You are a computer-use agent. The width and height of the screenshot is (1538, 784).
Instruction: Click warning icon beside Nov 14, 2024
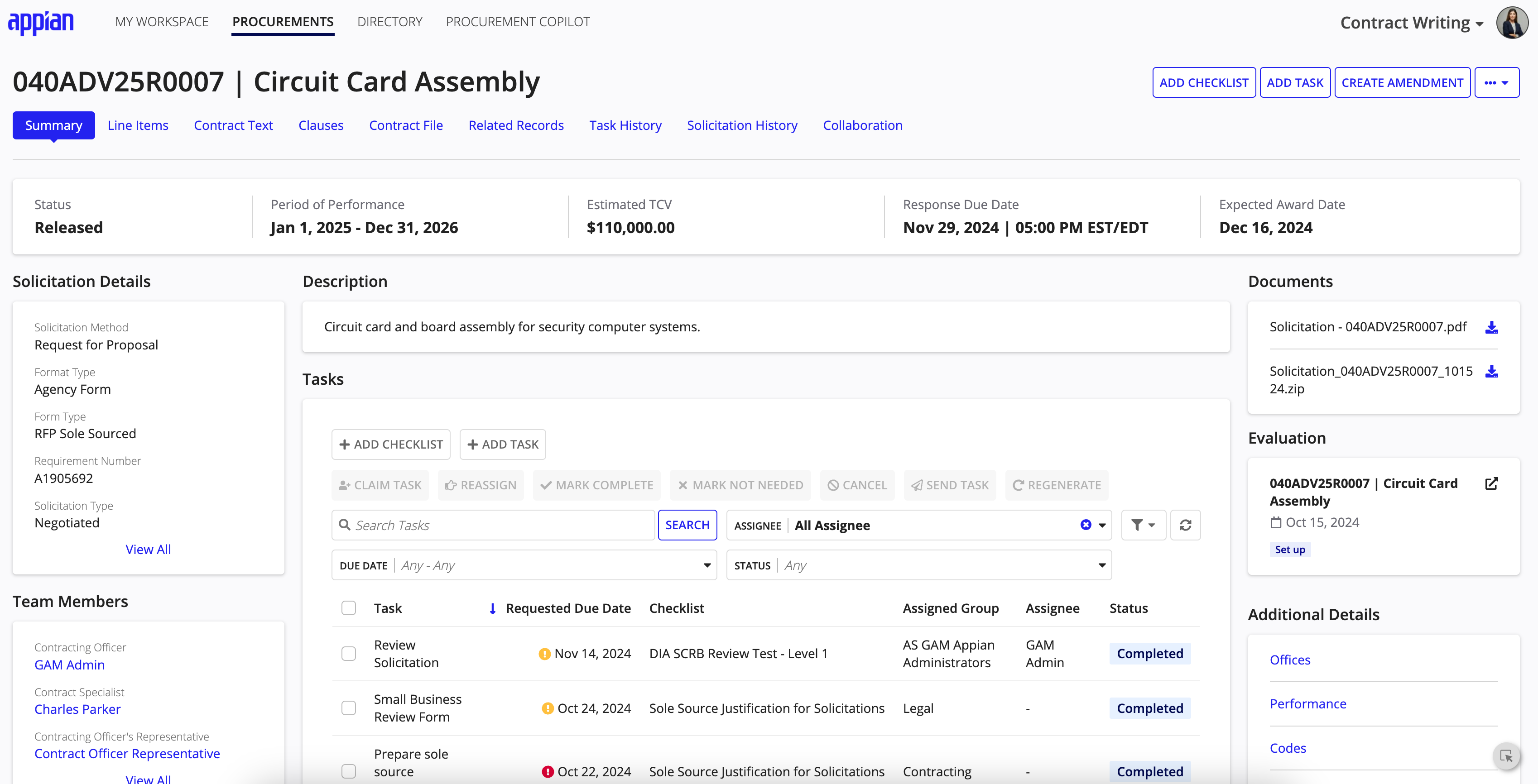click(544, 654)
